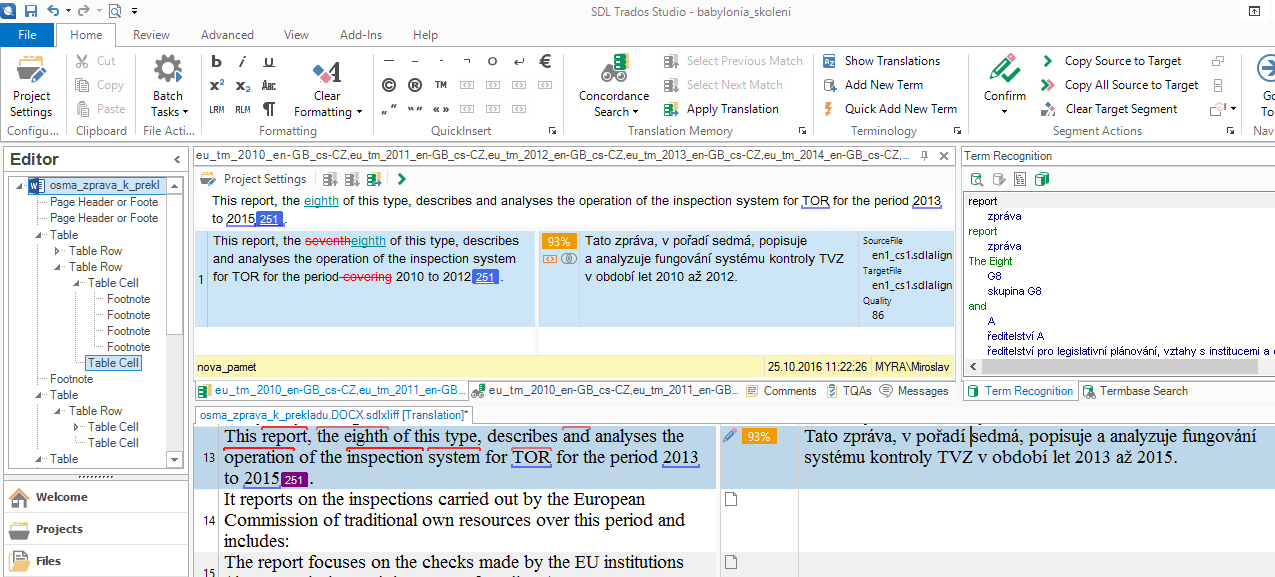Switch to the Termbase Search tab
The image size is (1275, 577).
tap(1135, 391)
